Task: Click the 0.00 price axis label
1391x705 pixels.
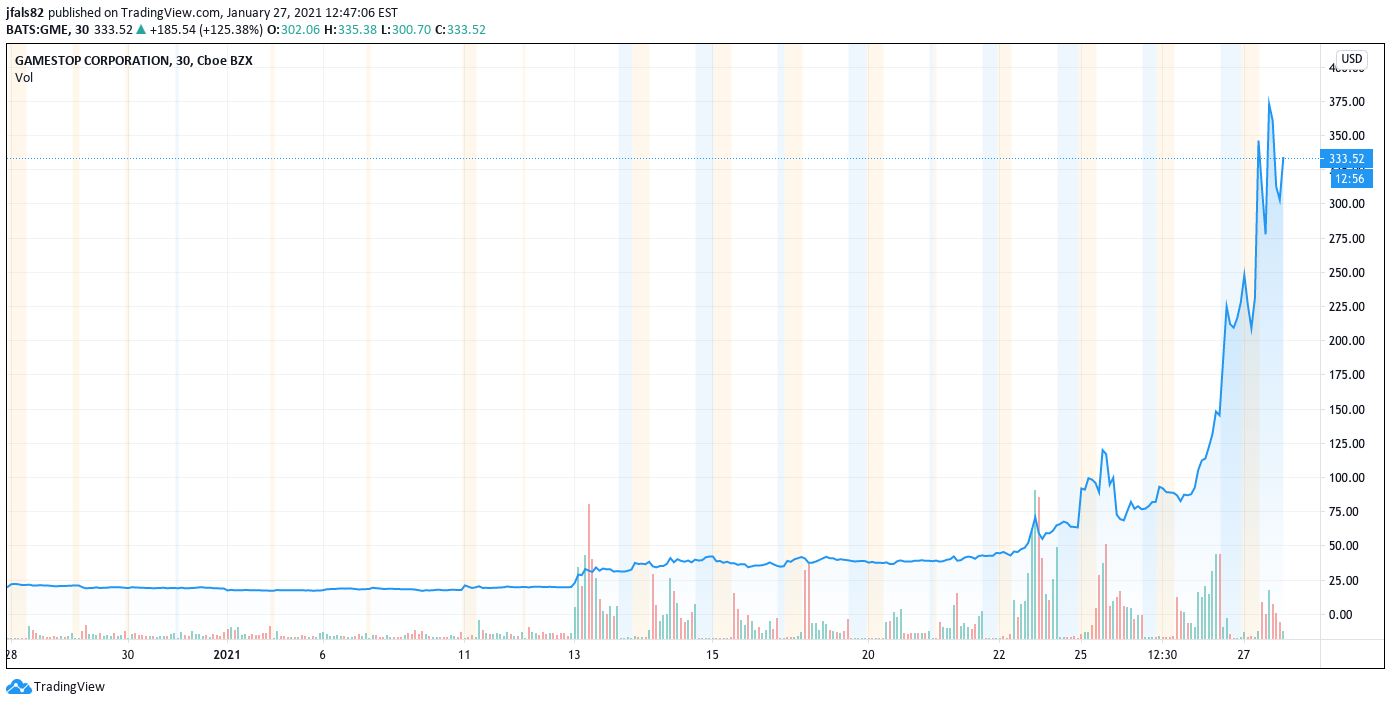Action: point(1340,614)
